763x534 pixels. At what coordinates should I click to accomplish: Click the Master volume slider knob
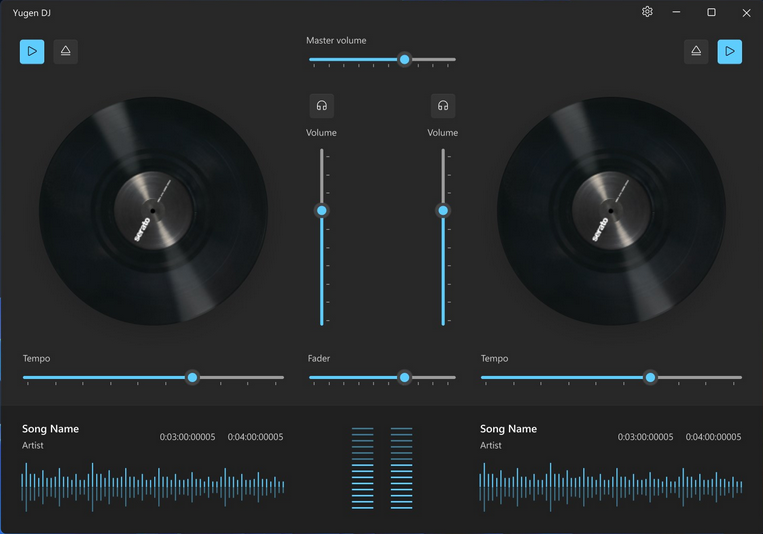[404, 59]
